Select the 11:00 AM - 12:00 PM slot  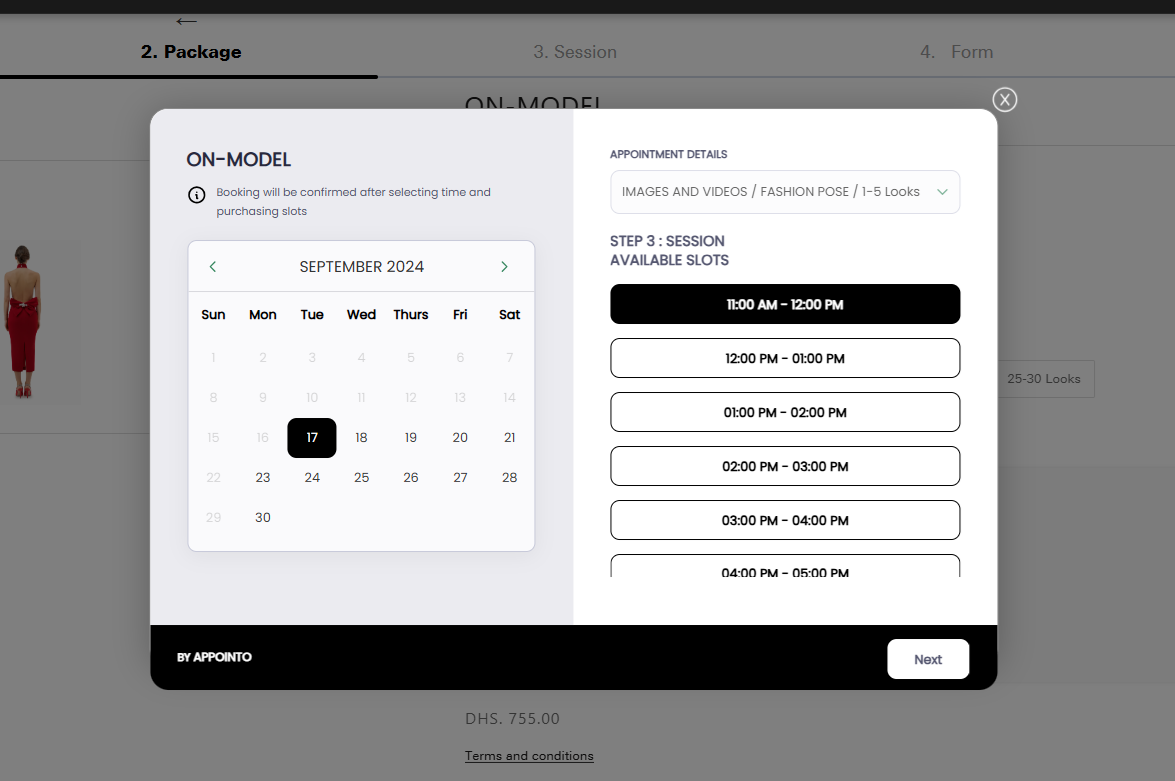(785, 304)
